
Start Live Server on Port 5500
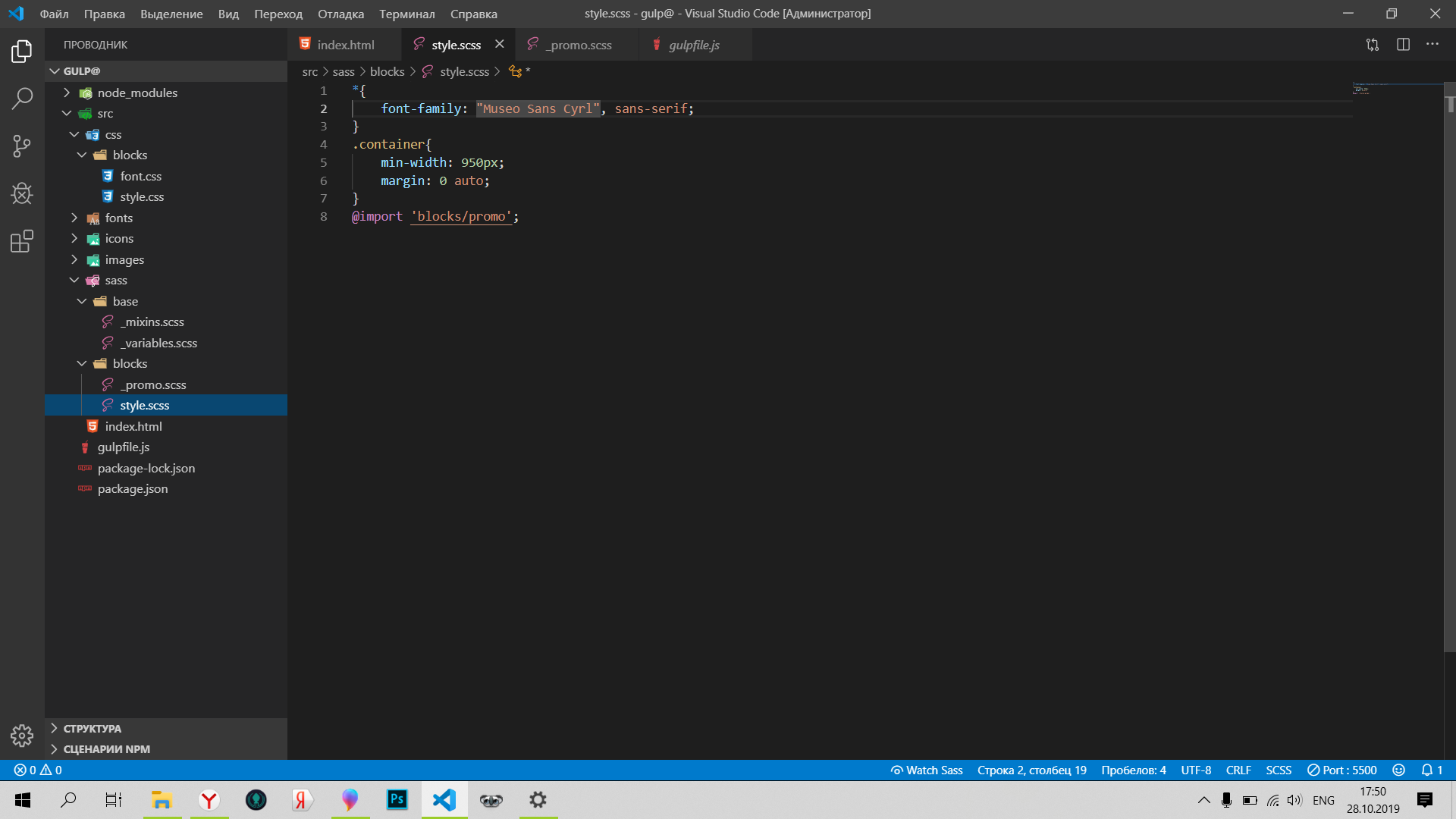[1342, 770]
